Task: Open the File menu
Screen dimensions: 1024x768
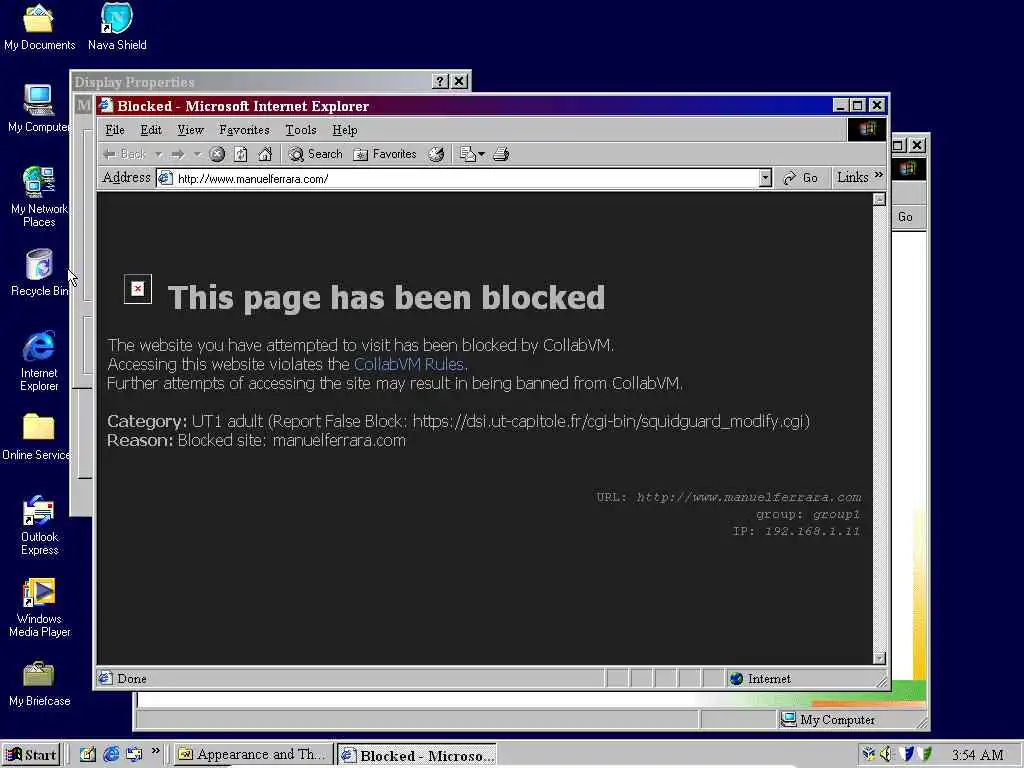Action: click(115, 130)
